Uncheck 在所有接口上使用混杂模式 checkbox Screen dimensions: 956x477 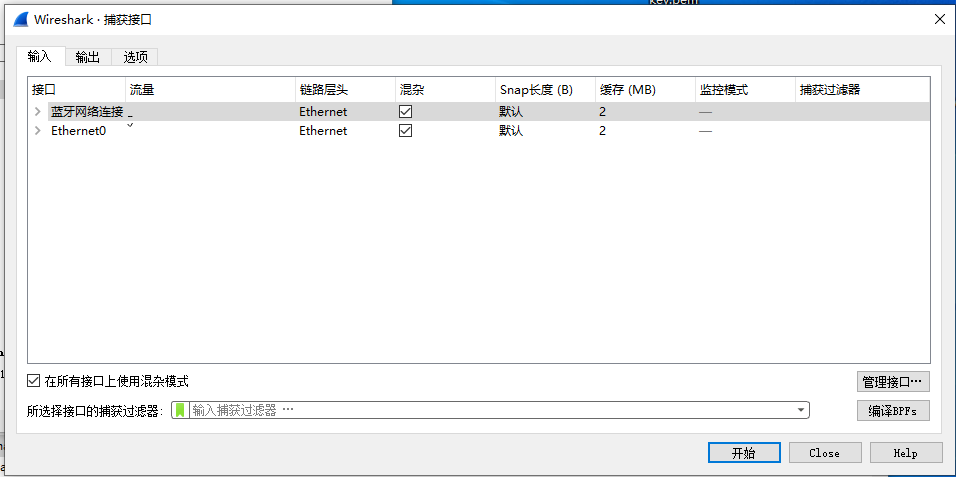click(34, 382)
